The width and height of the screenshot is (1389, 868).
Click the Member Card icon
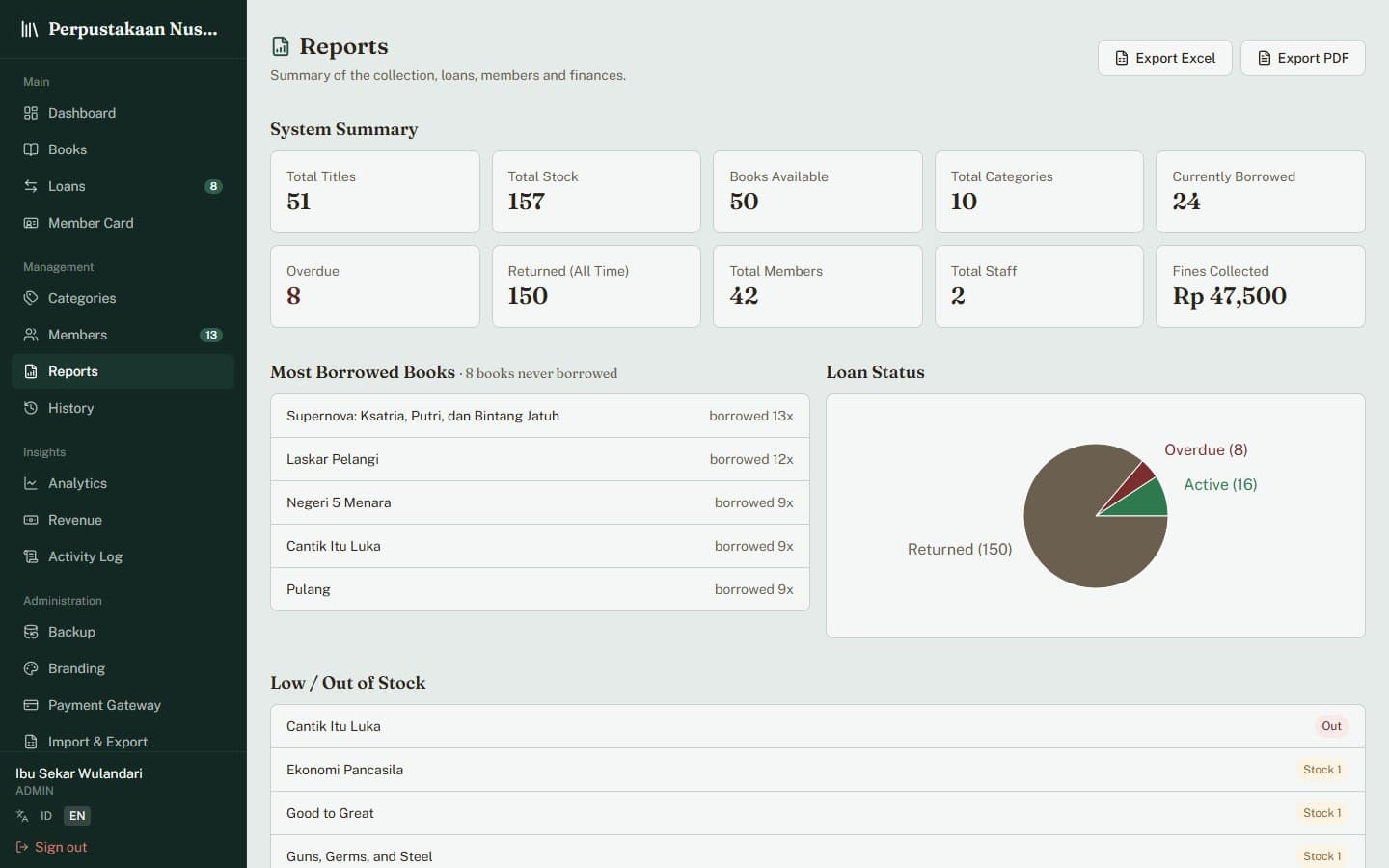(x=31, y=223)
